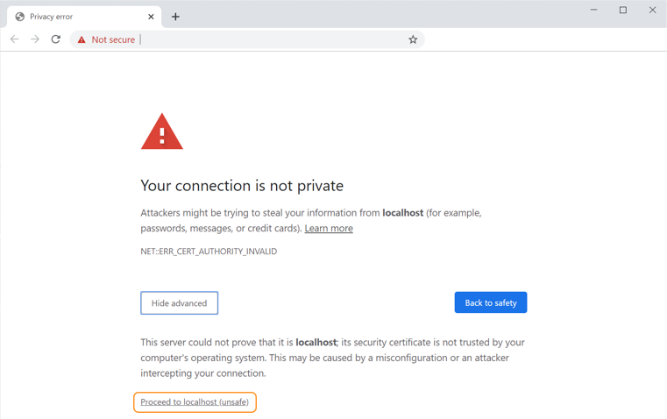Image resolution: width=667 pixels, height=419 pixels.
Task: Click the Not secure label in the address bar
Action: tap(113, 40)
